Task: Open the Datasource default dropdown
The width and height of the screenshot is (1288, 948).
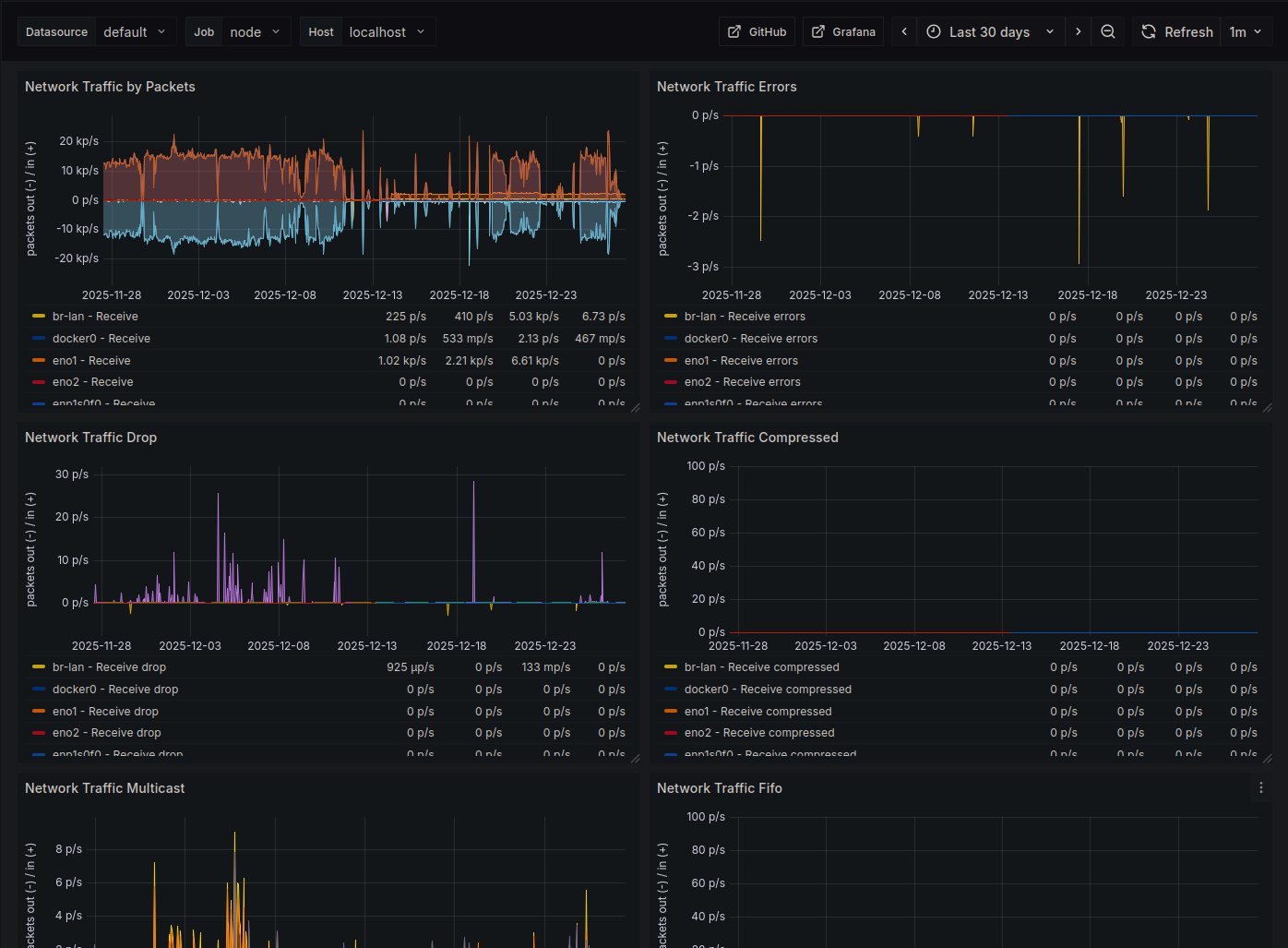Action: pyautogui.click(x=135, y=31)
